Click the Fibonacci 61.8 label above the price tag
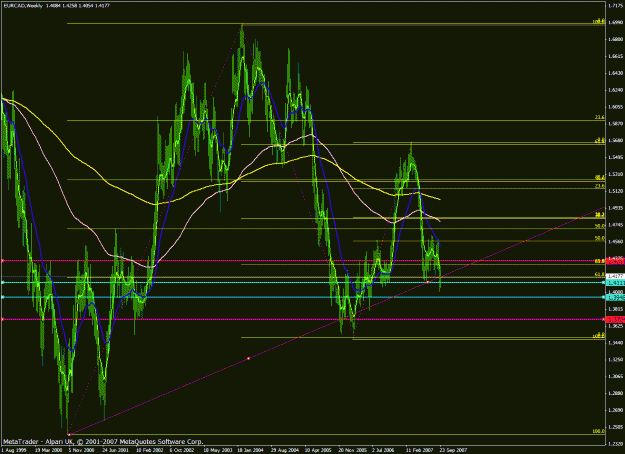This screenshot has height=454, width=625. click(599, 274)
